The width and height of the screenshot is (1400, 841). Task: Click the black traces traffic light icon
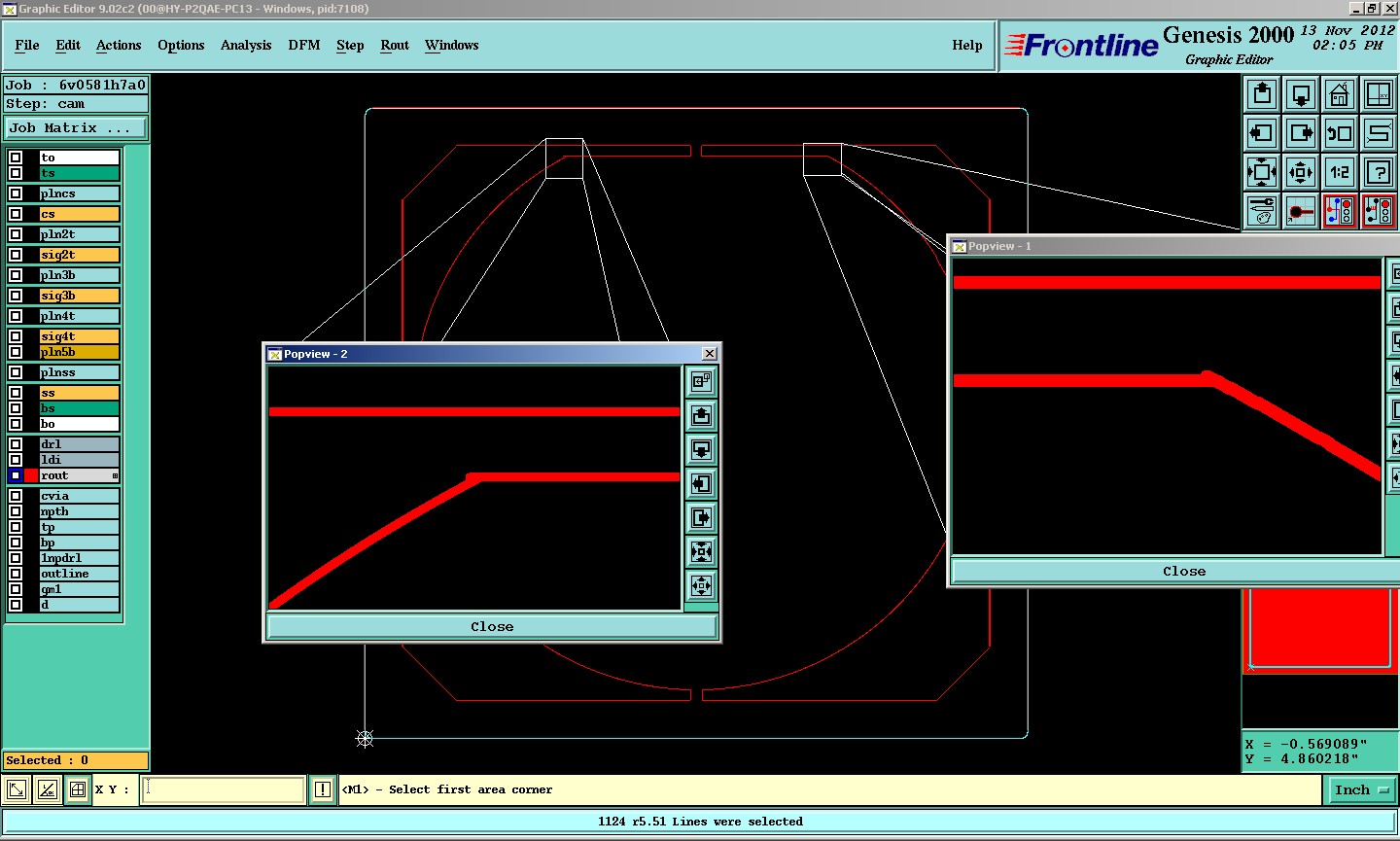pyautogui.click(x=1379, y=211)
